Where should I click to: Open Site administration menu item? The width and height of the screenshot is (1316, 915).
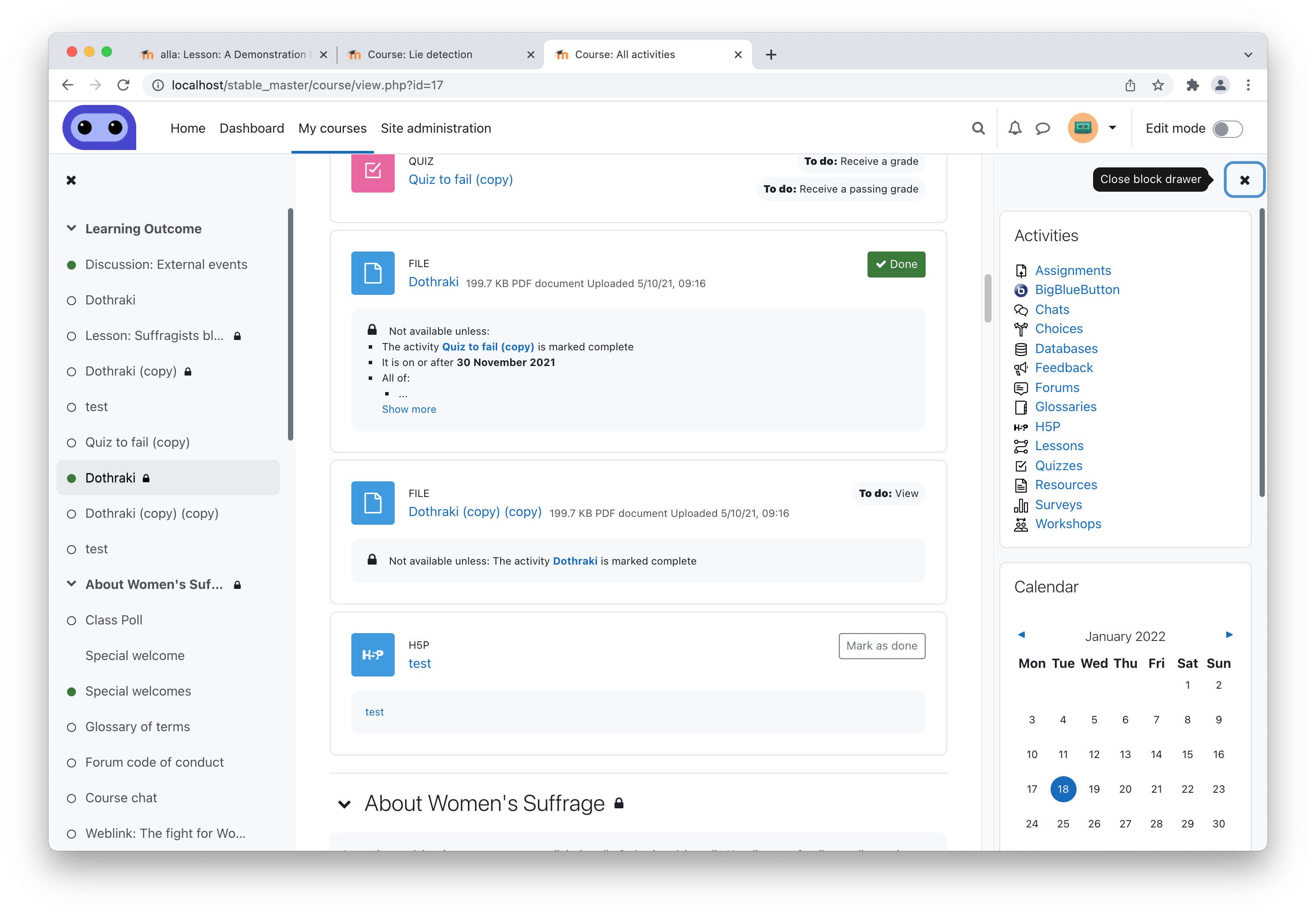(x=435, y=128)
